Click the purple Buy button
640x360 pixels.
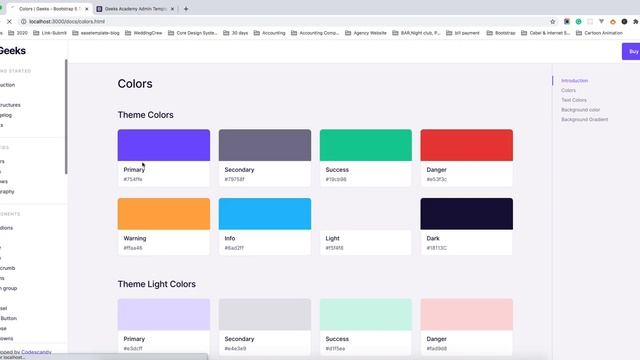tap(631, 51)
